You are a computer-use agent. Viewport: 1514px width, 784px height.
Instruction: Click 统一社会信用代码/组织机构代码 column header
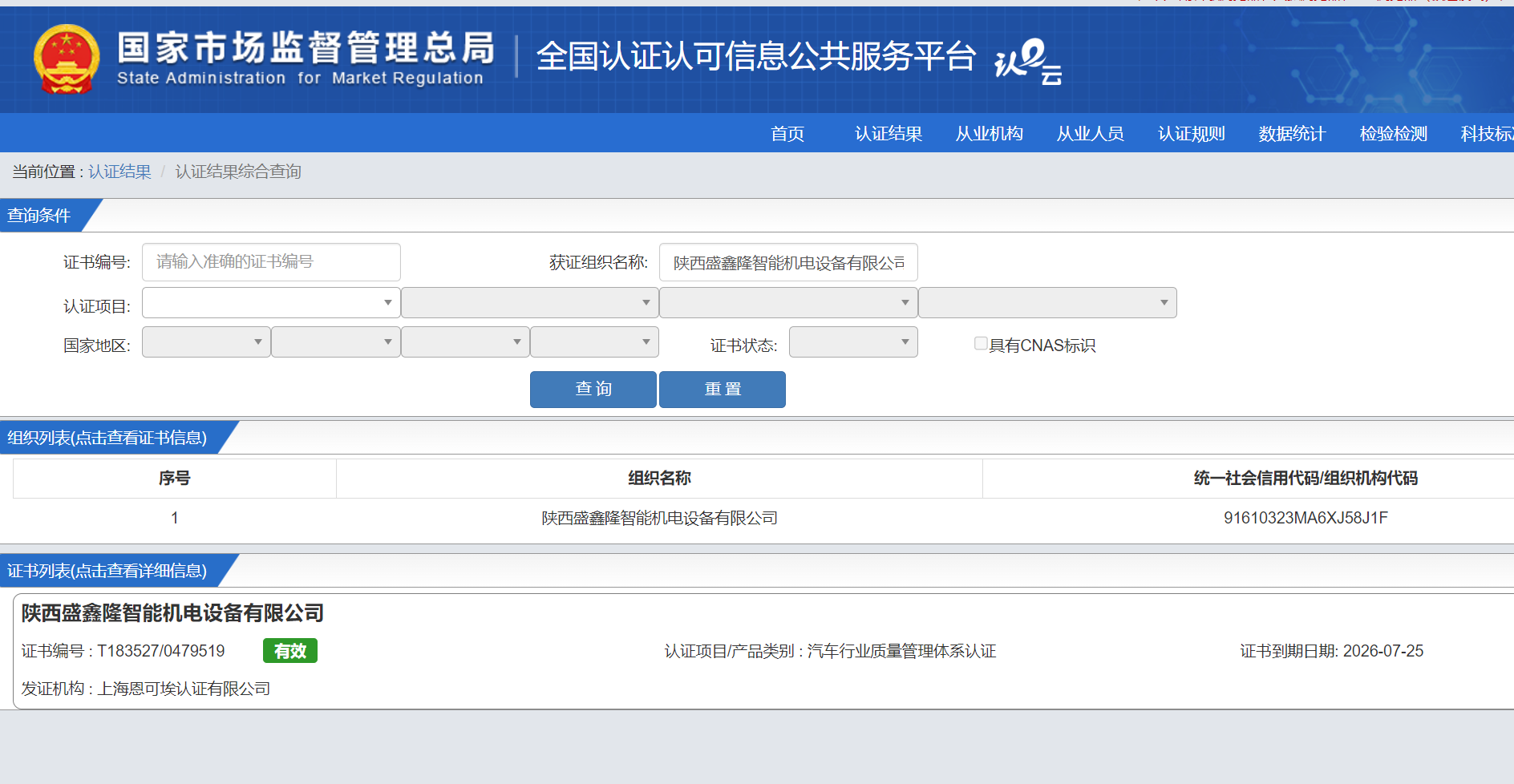click(x=1306, y=479)
